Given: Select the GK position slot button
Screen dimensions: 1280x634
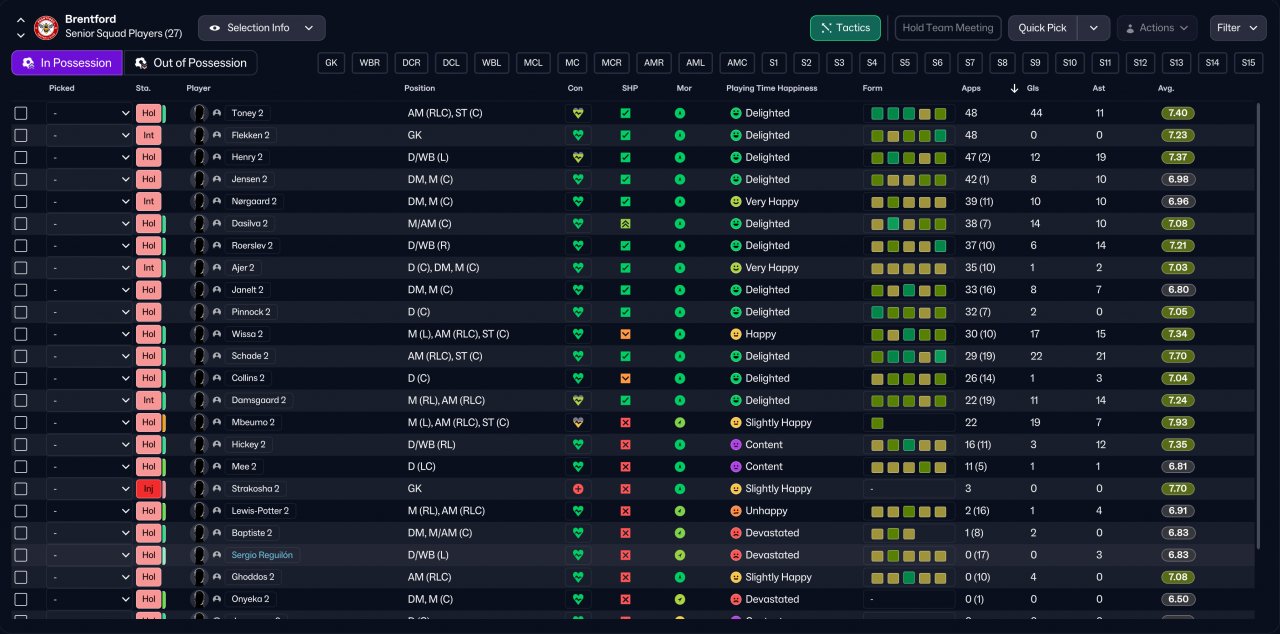Looking at the screenshot, I should point(331,63).
